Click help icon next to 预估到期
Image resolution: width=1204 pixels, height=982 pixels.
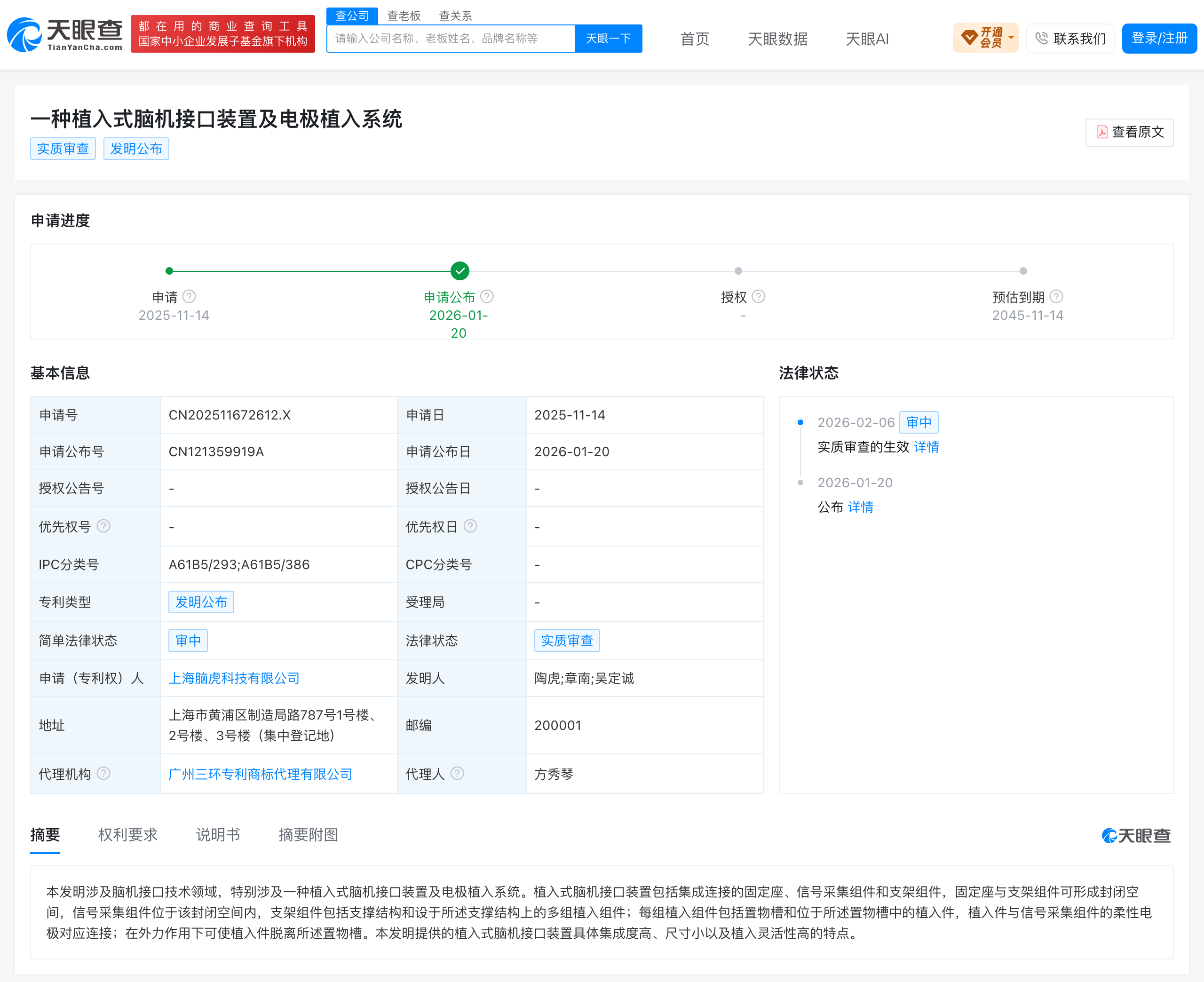1056,296
